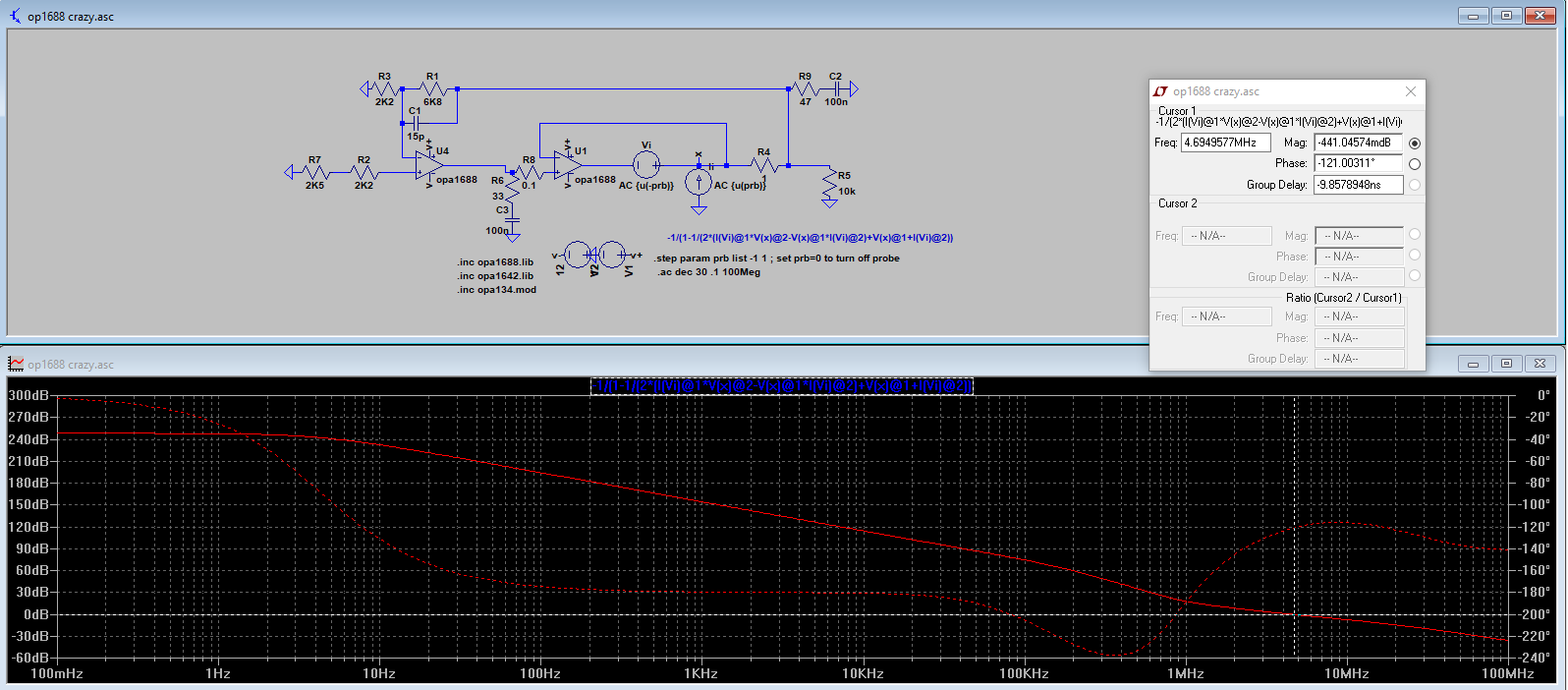Select resistor R6 33 symbol
This screenshot has width=1568, height=690.
point(512,189)
